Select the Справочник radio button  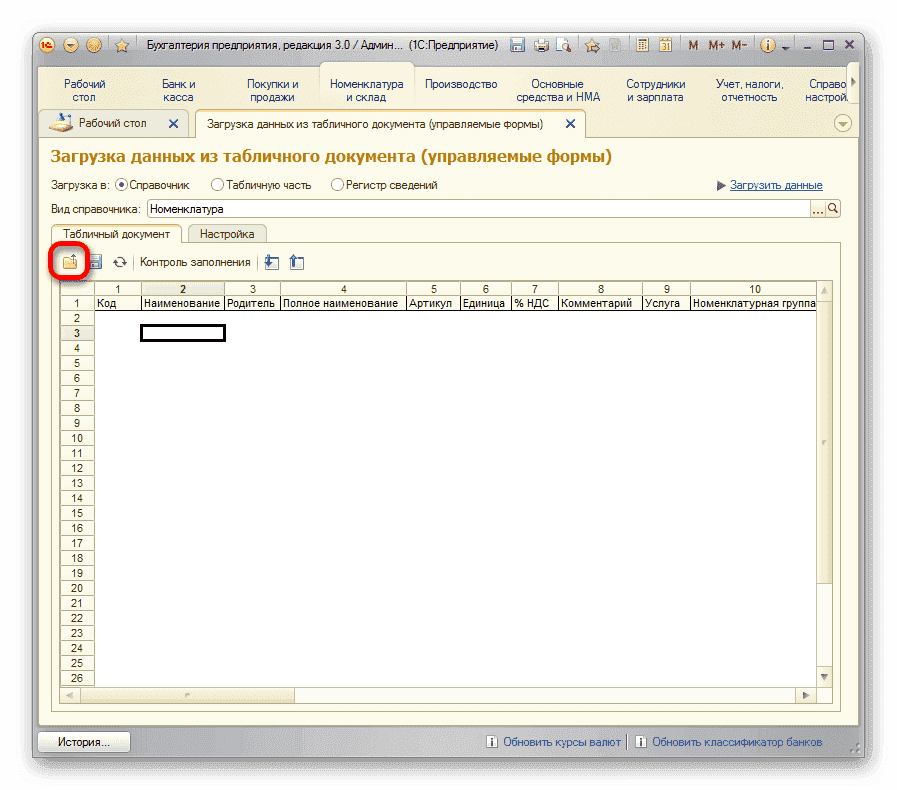click(x=123, y=185)
